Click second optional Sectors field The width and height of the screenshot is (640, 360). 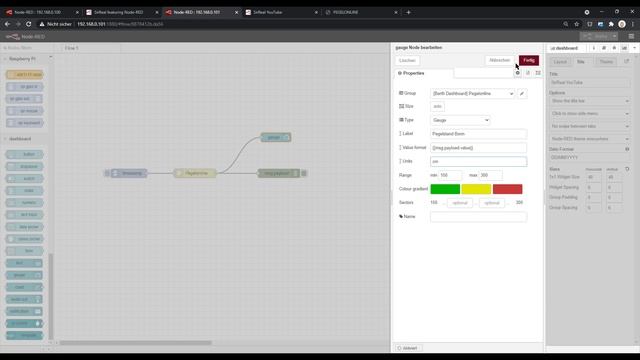[x=492, y=203]
